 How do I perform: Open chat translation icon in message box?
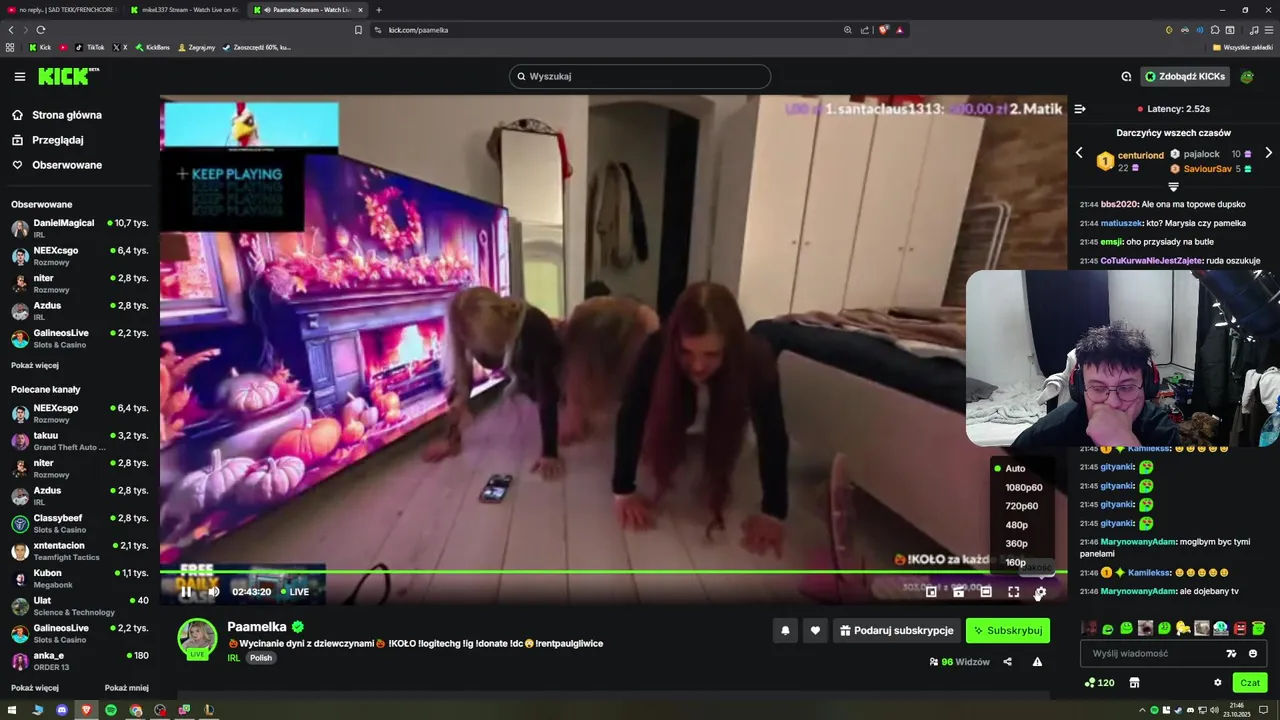coord(1231,653)
